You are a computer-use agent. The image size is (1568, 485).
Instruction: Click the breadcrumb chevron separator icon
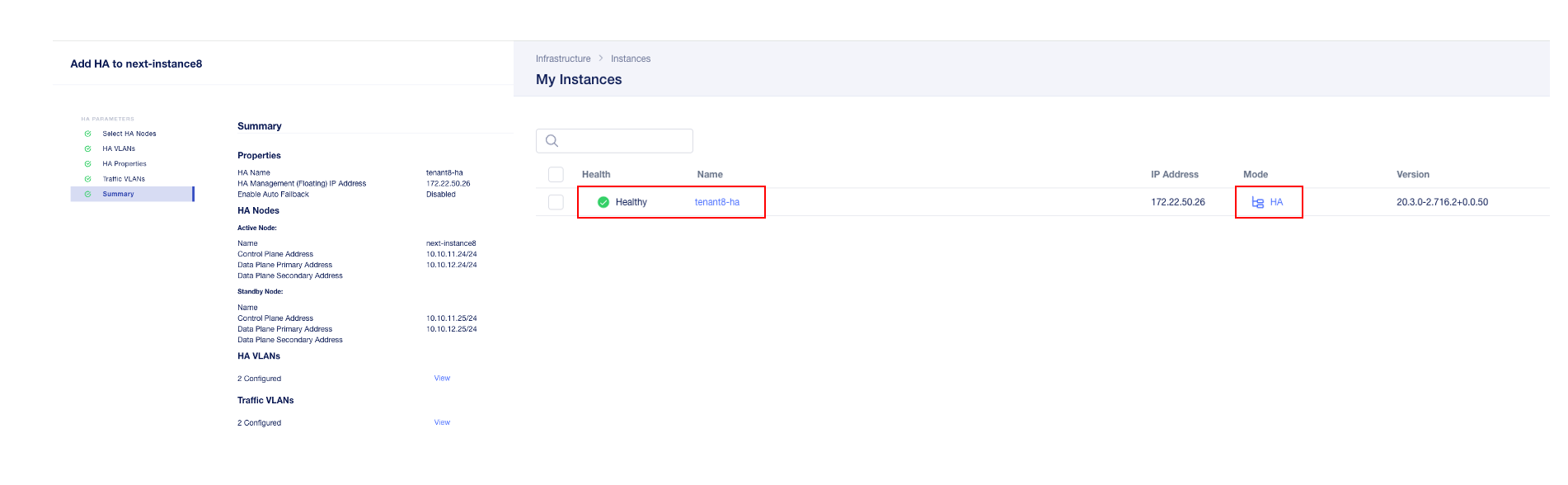click(601, 59)
